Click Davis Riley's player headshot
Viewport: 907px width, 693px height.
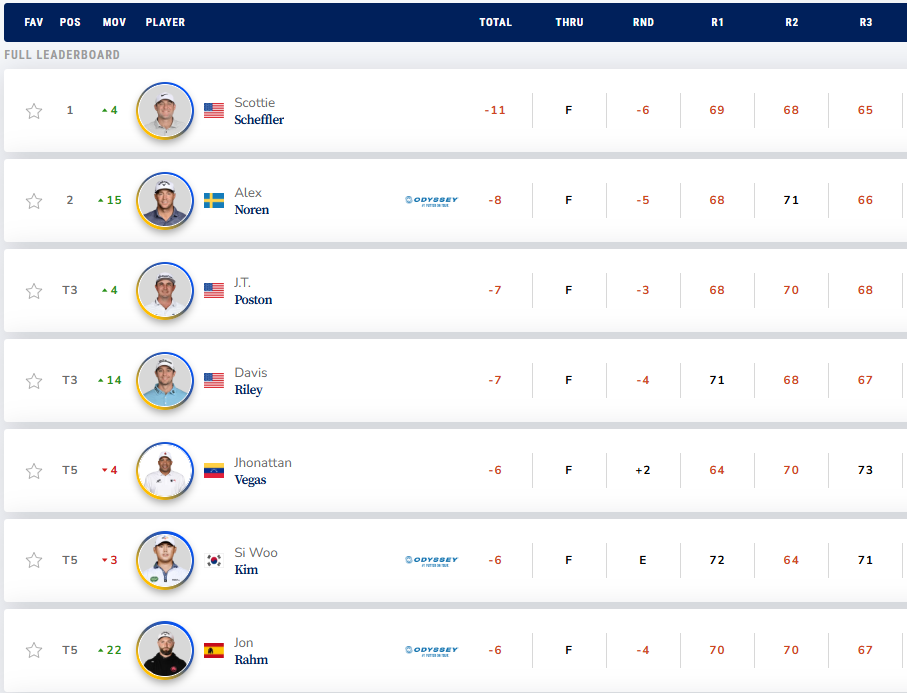point(165,380)
